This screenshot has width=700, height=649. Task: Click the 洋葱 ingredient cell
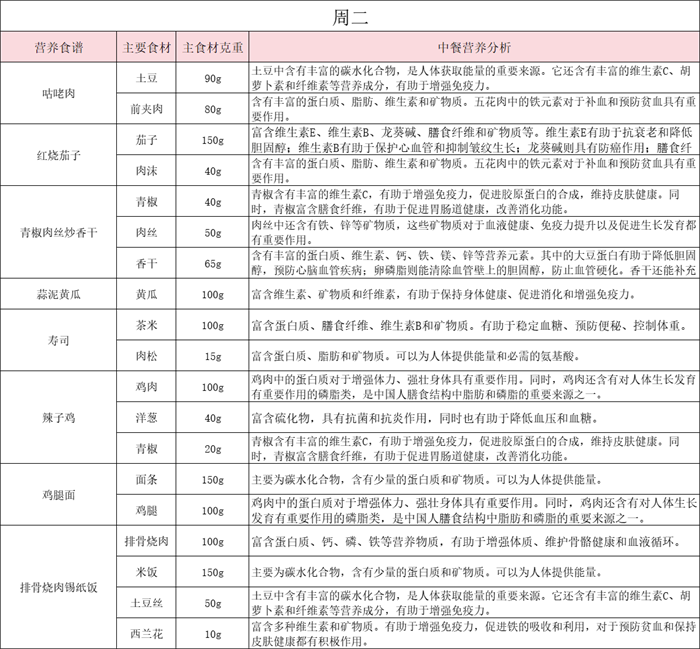click(x=147, y=417)
